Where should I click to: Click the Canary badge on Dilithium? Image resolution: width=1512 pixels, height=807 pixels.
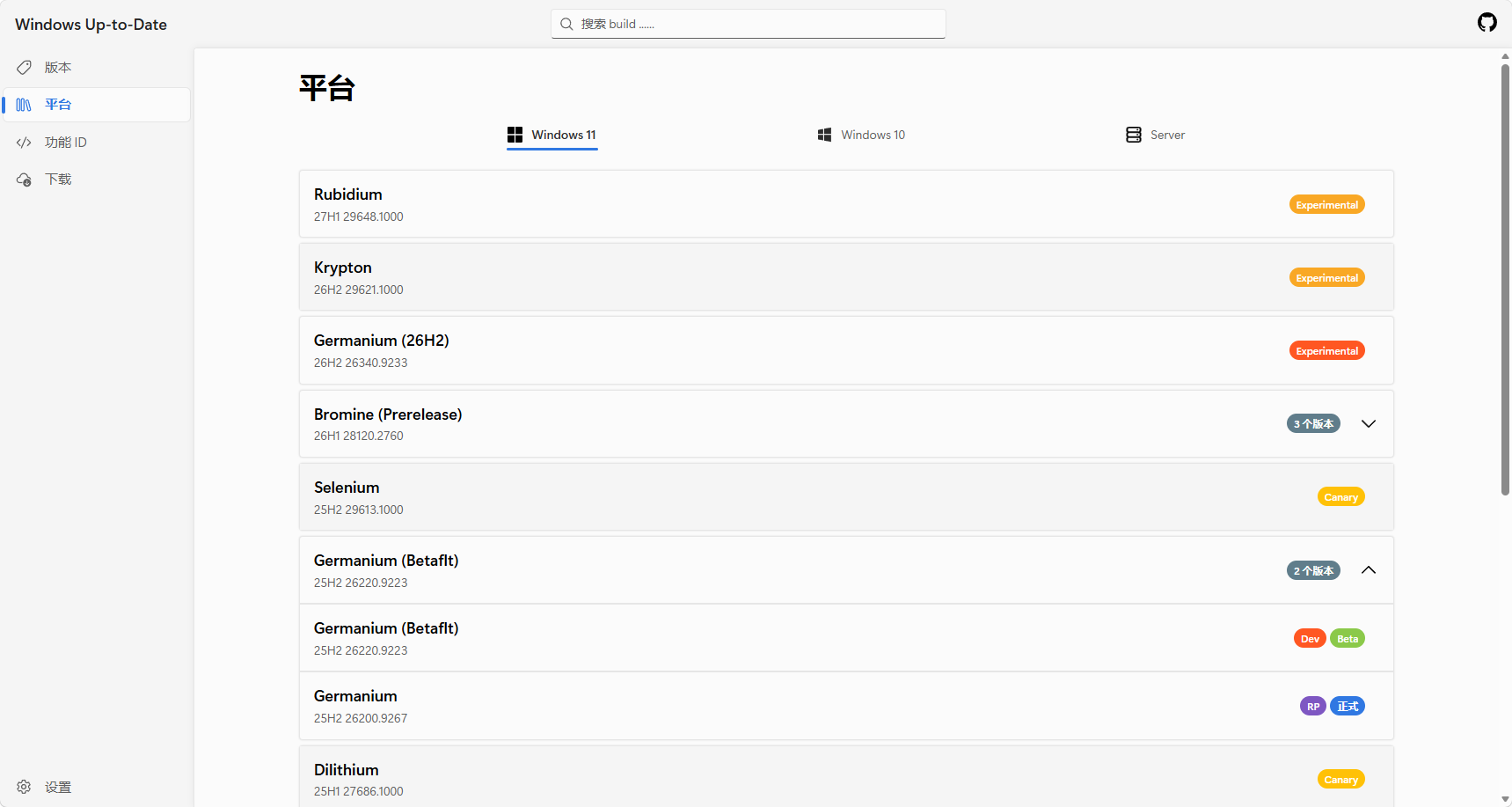(1341, 779)
